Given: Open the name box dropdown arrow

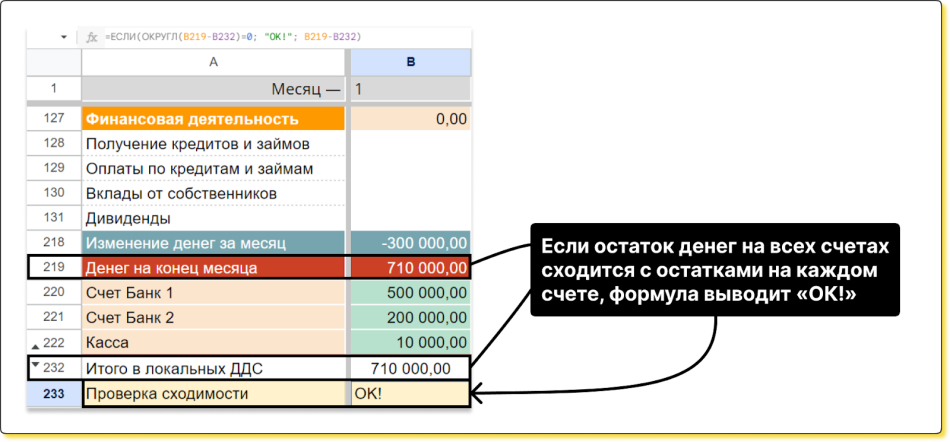Looking at the screenshot, I should tap(64, 37).
